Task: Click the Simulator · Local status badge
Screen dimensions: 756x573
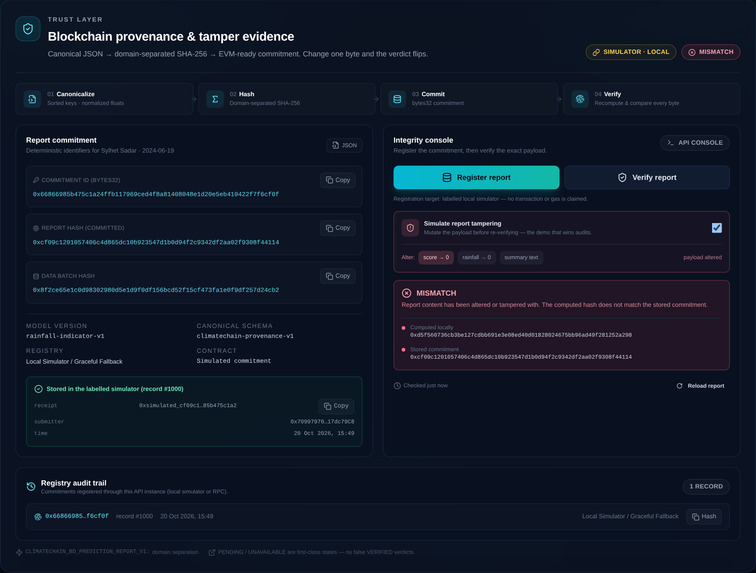Action: pyautogui.click(x=631, y=52)
